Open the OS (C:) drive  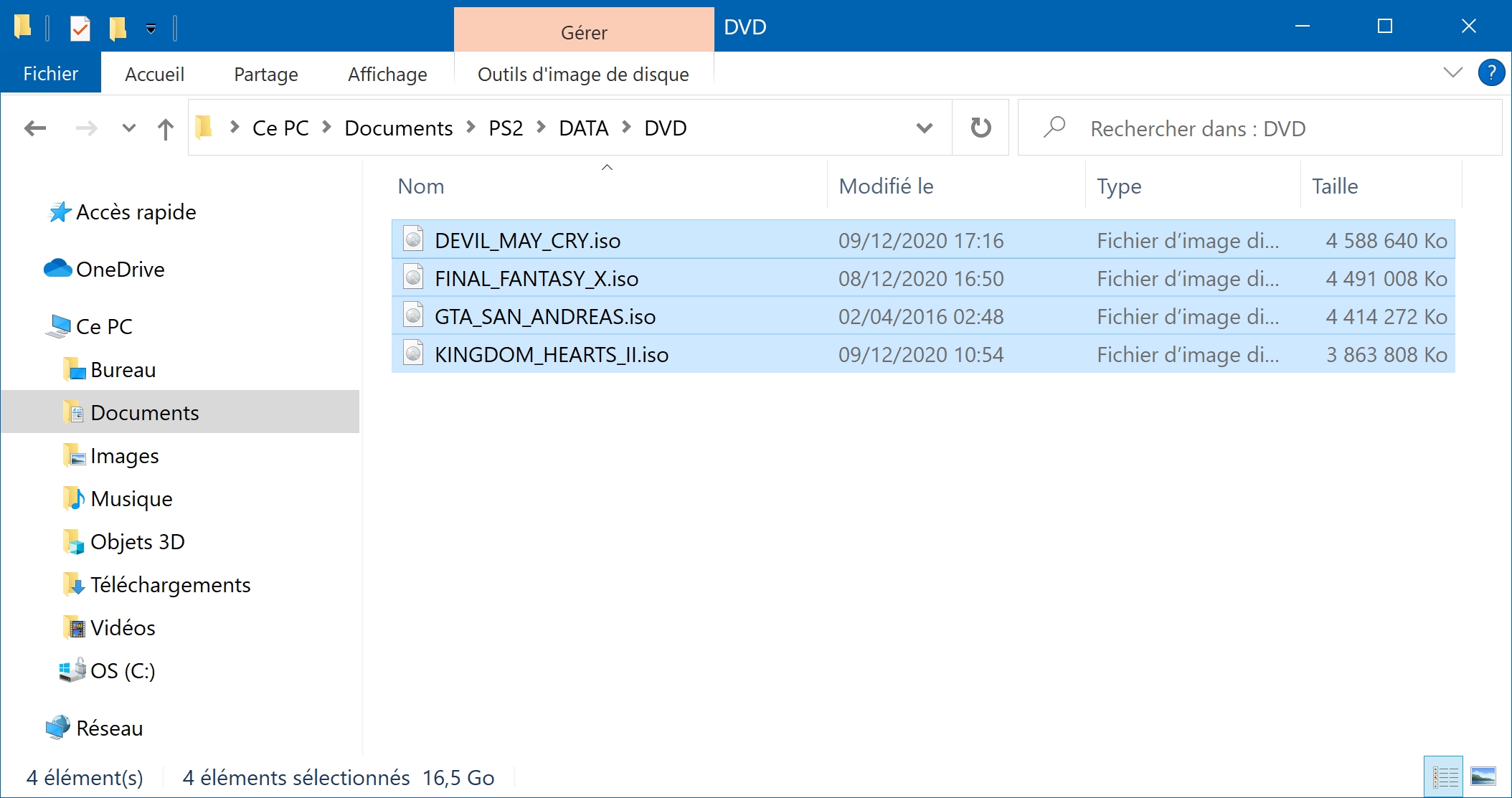click(122, 670)
